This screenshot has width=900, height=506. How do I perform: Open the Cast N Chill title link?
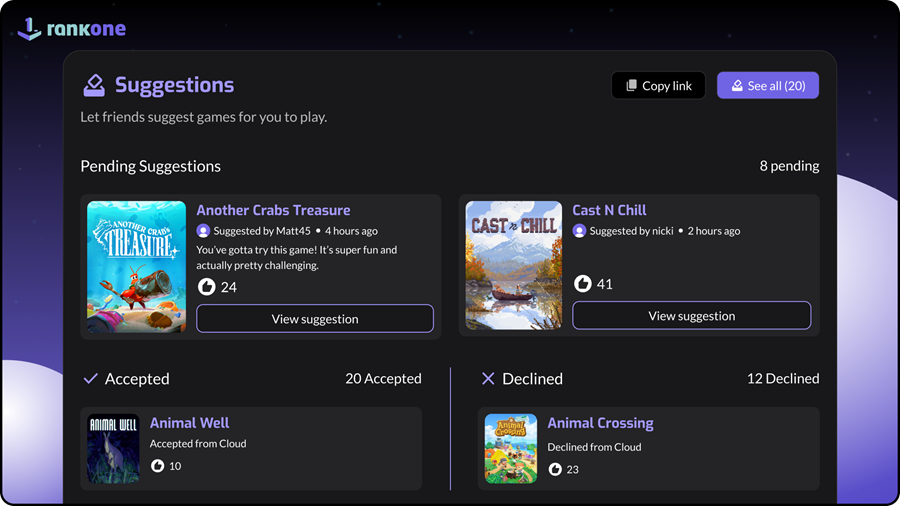[609, 210]
